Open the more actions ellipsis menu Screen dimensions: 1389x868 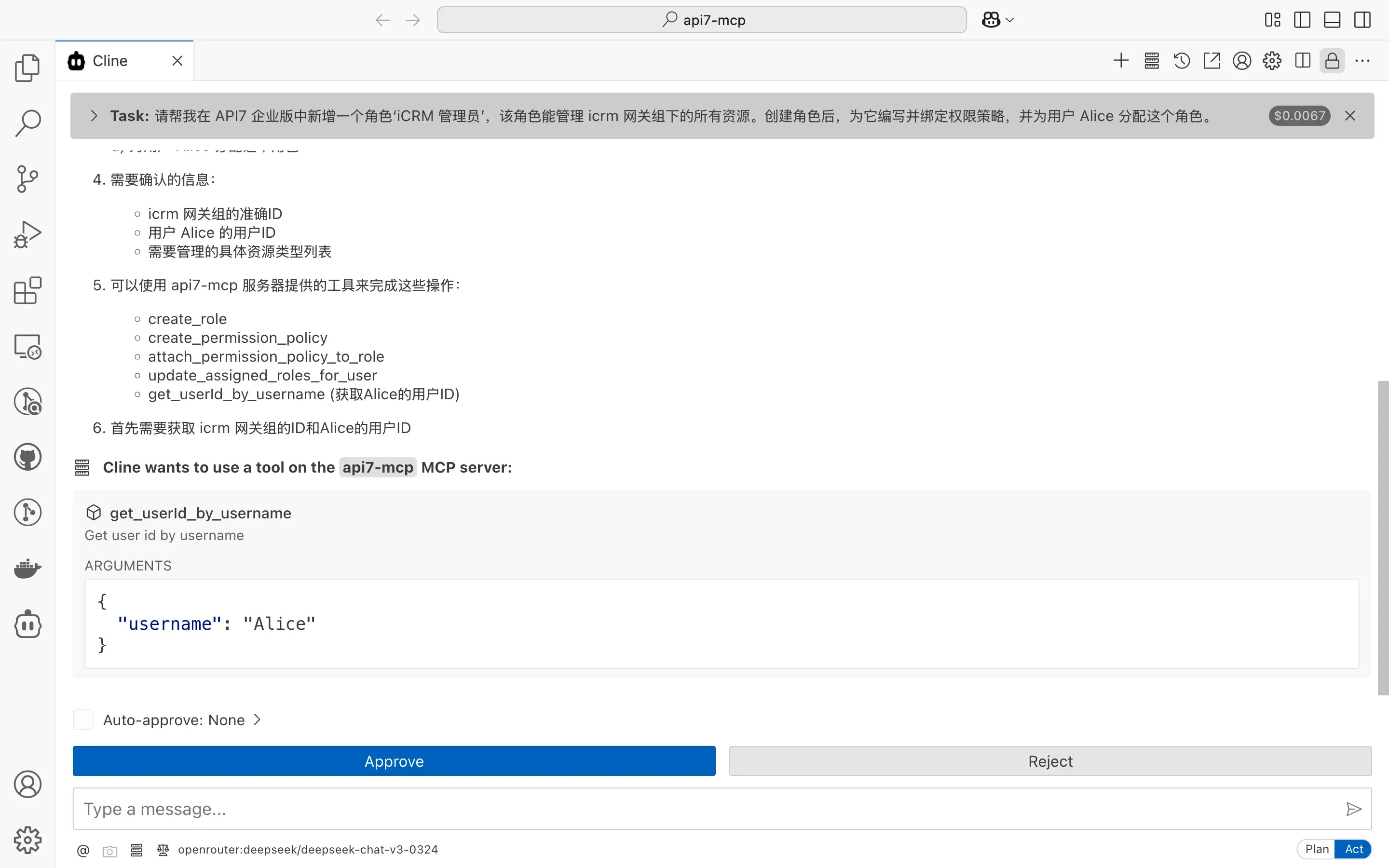click(x=1362, y=60)
